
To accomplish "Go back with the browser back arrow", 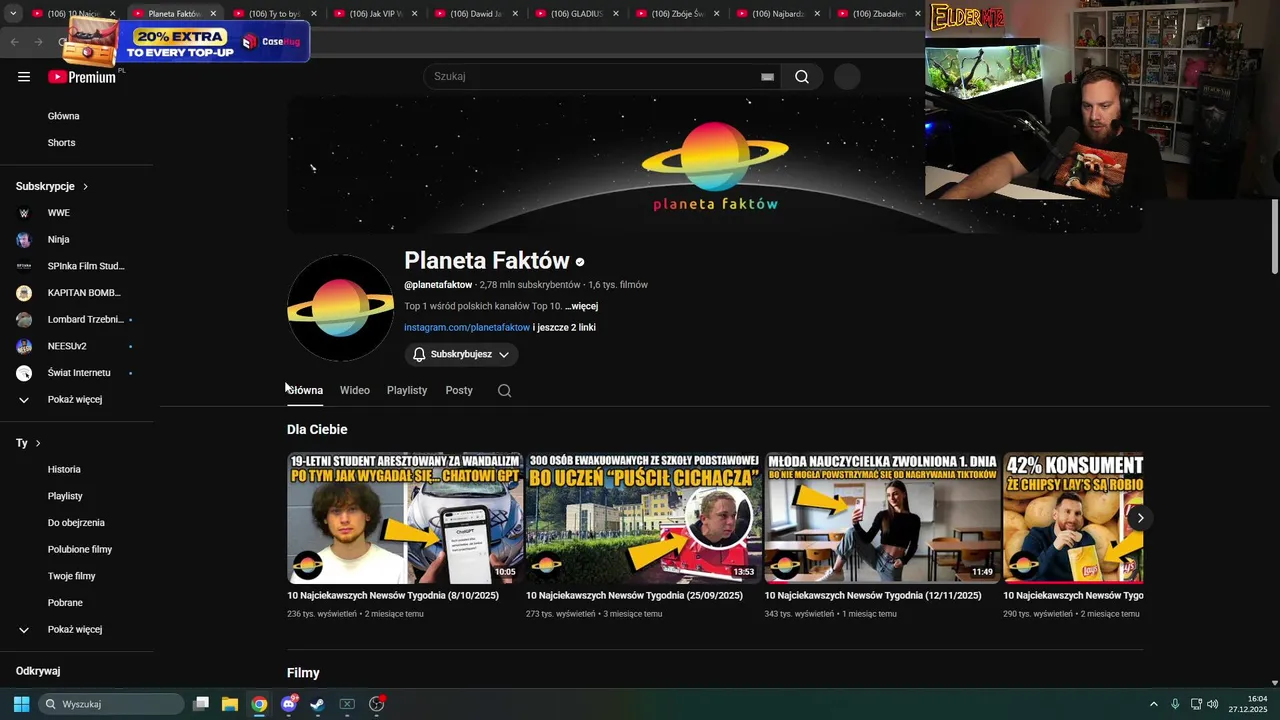I will [15, 42].
